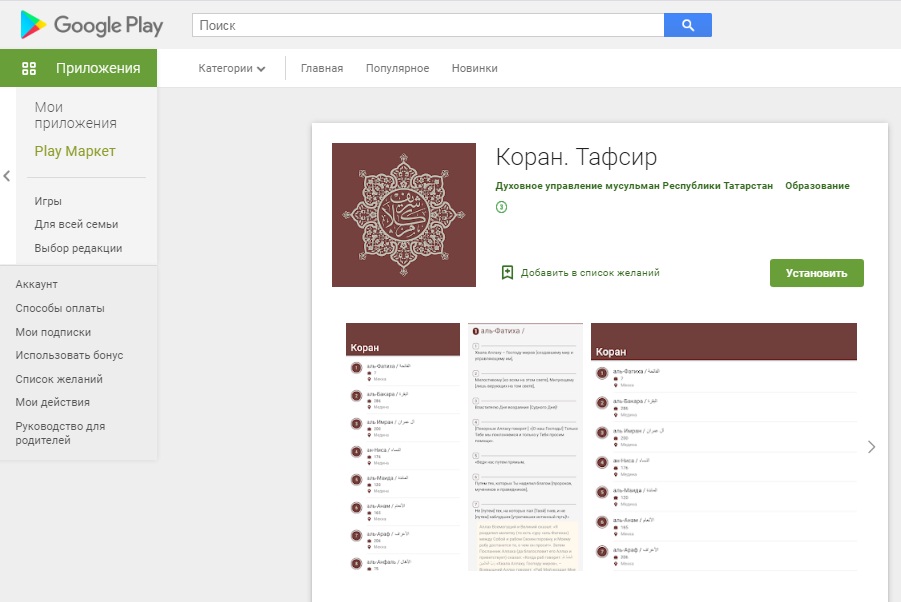
Task: Expand the Категории dropdown
Action: 232,68
